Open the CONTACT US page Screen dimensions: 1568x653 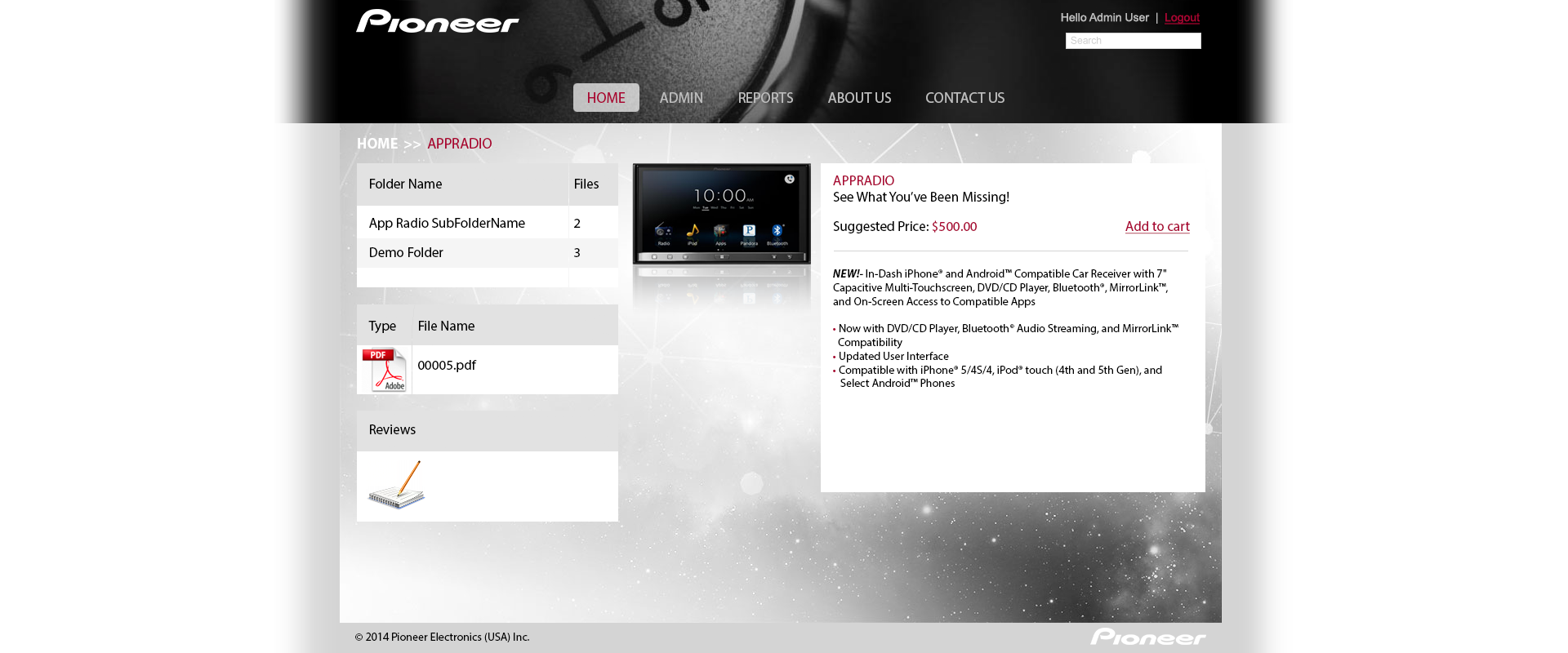click(964, 98)
